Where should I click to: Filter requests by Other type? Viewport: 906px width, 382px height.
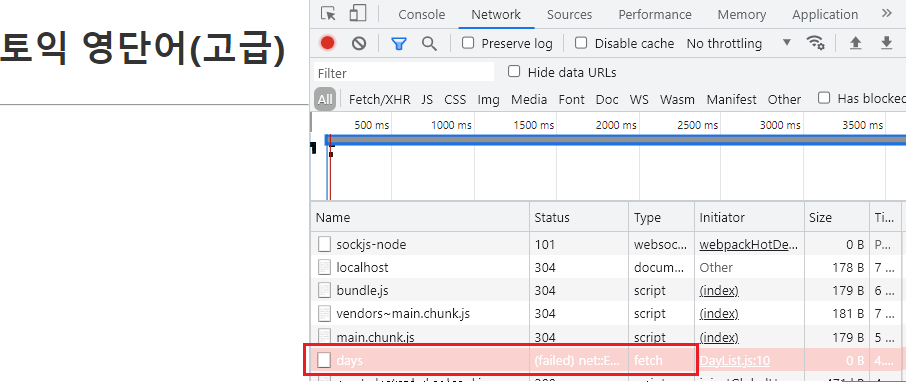tap(785, 99)
